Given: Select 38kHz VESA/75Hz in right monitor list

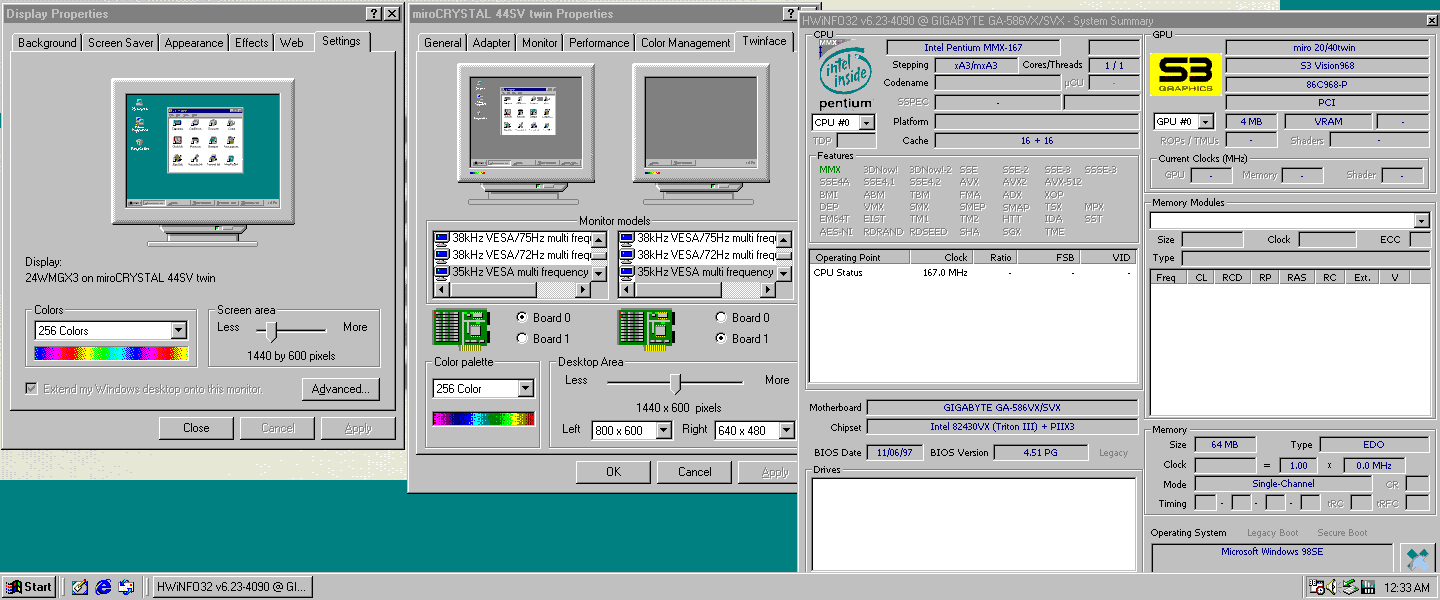Looking at the screenshot, I should pos(697,239).
